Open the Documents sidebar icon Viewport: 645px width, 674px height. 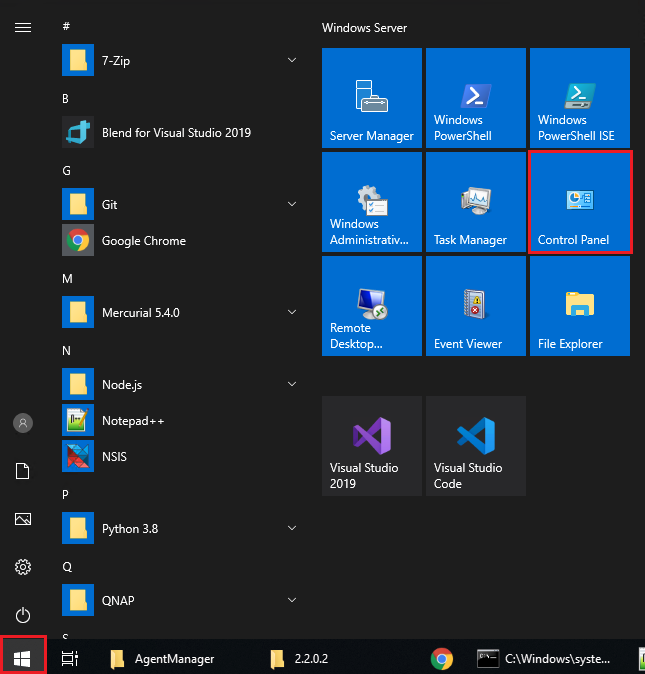click(x=23, y=471)
